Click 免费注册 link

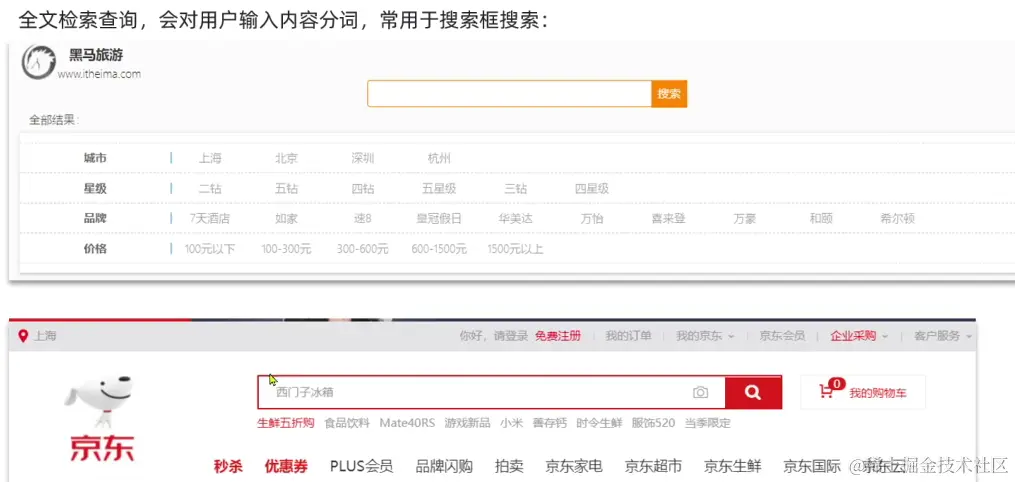557,336
